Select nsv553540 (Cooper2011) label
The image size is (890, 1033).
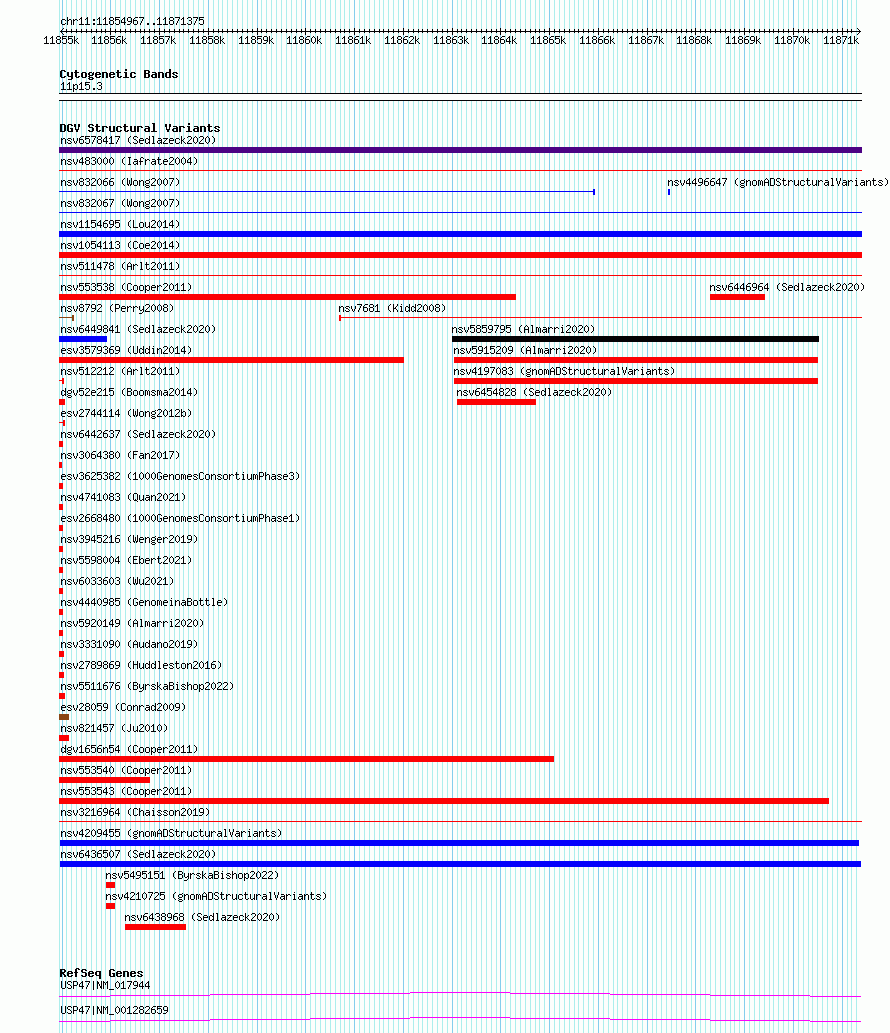click(126, 771)
